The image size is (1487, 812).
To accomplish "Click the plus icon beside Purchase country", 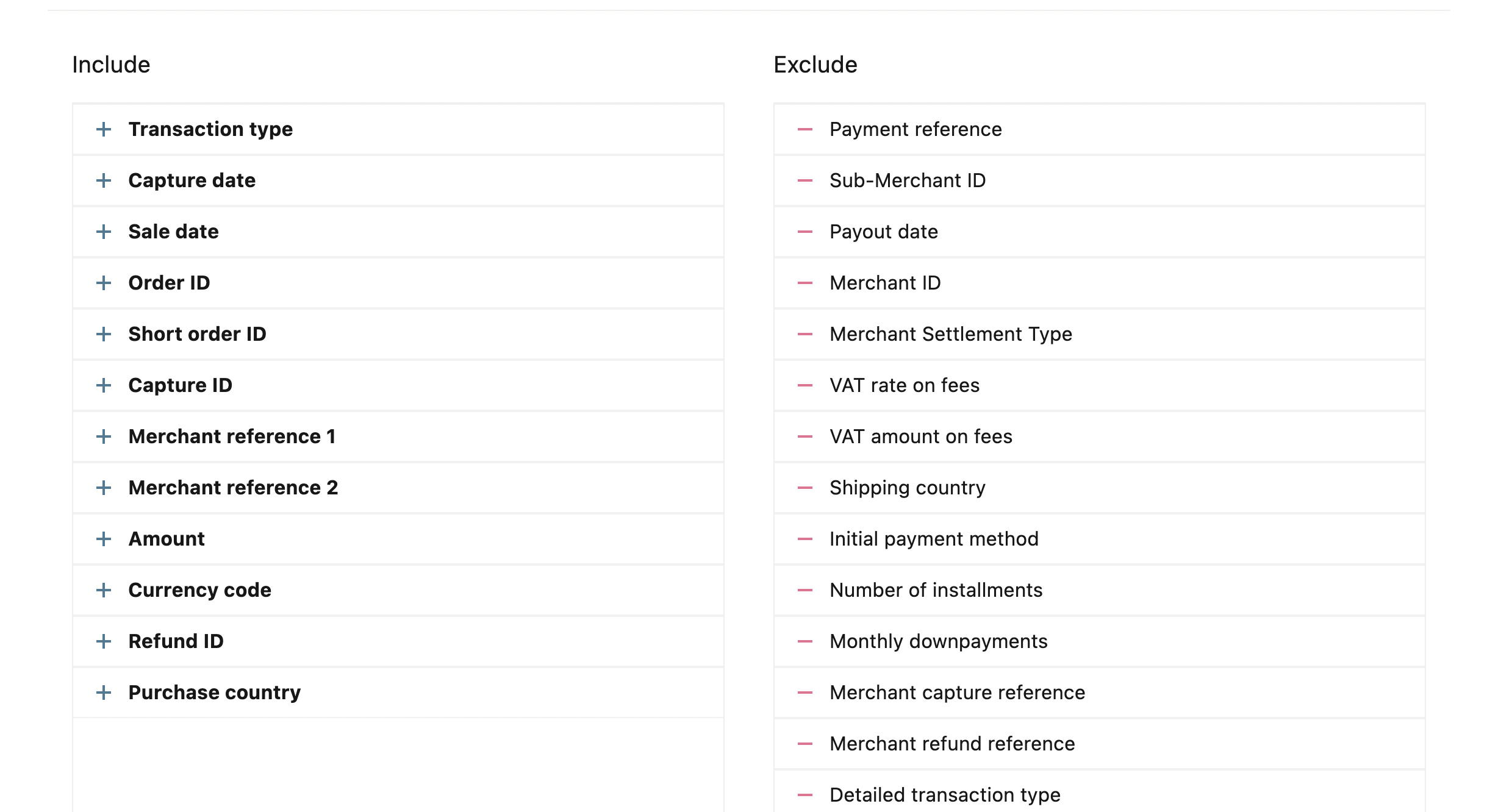I will pyautogui.click(x=104, y=693).
